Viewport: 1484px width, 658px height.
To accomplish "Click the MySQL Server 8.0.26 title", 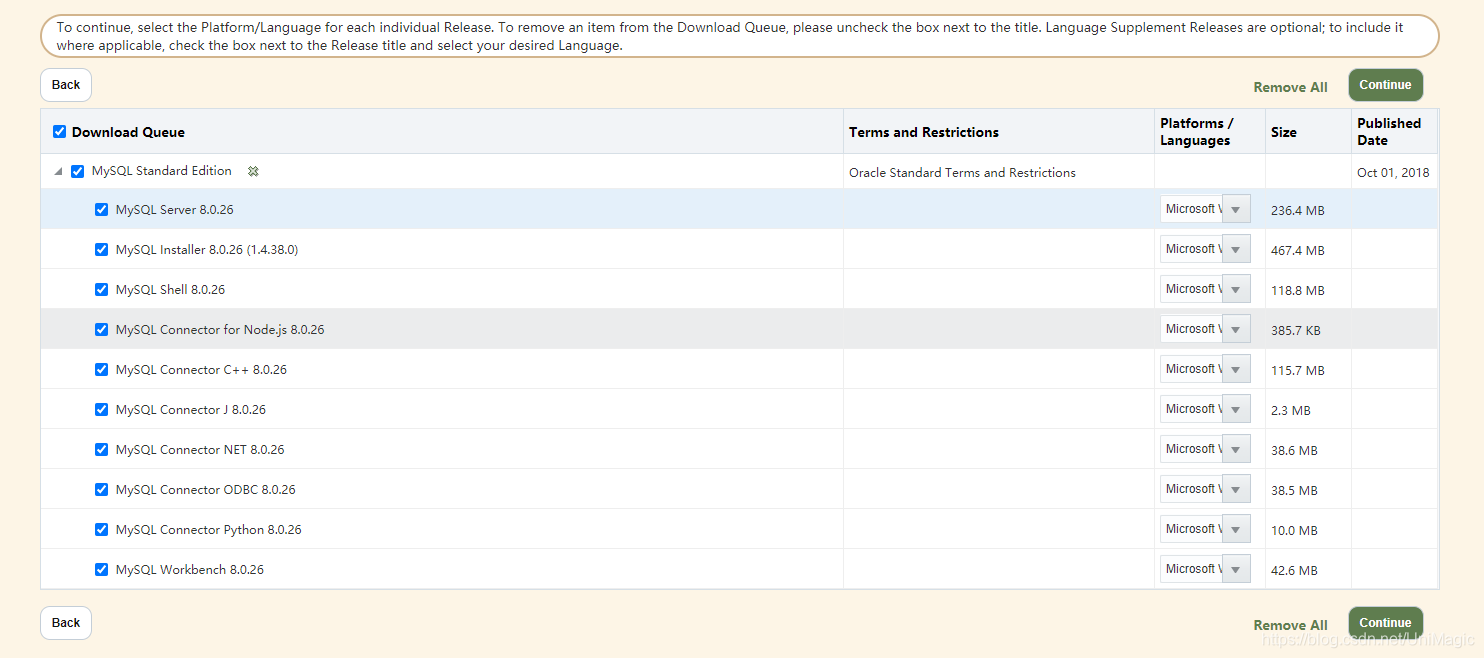I will tap(175, 210).
